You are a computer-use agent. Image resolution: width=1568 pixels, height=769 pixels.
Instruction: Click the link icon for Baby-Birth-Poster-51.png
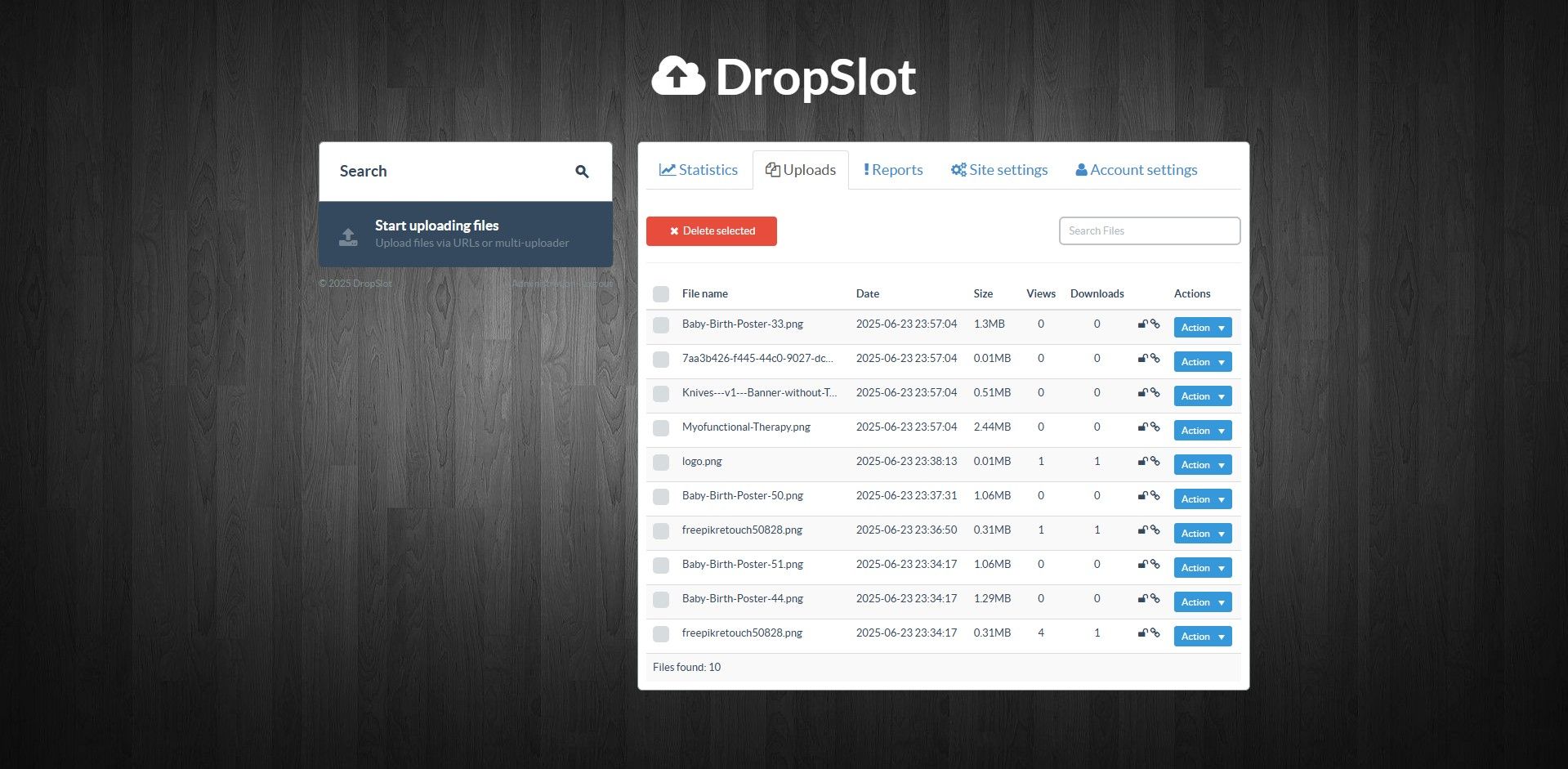(x=1155, y=565)
